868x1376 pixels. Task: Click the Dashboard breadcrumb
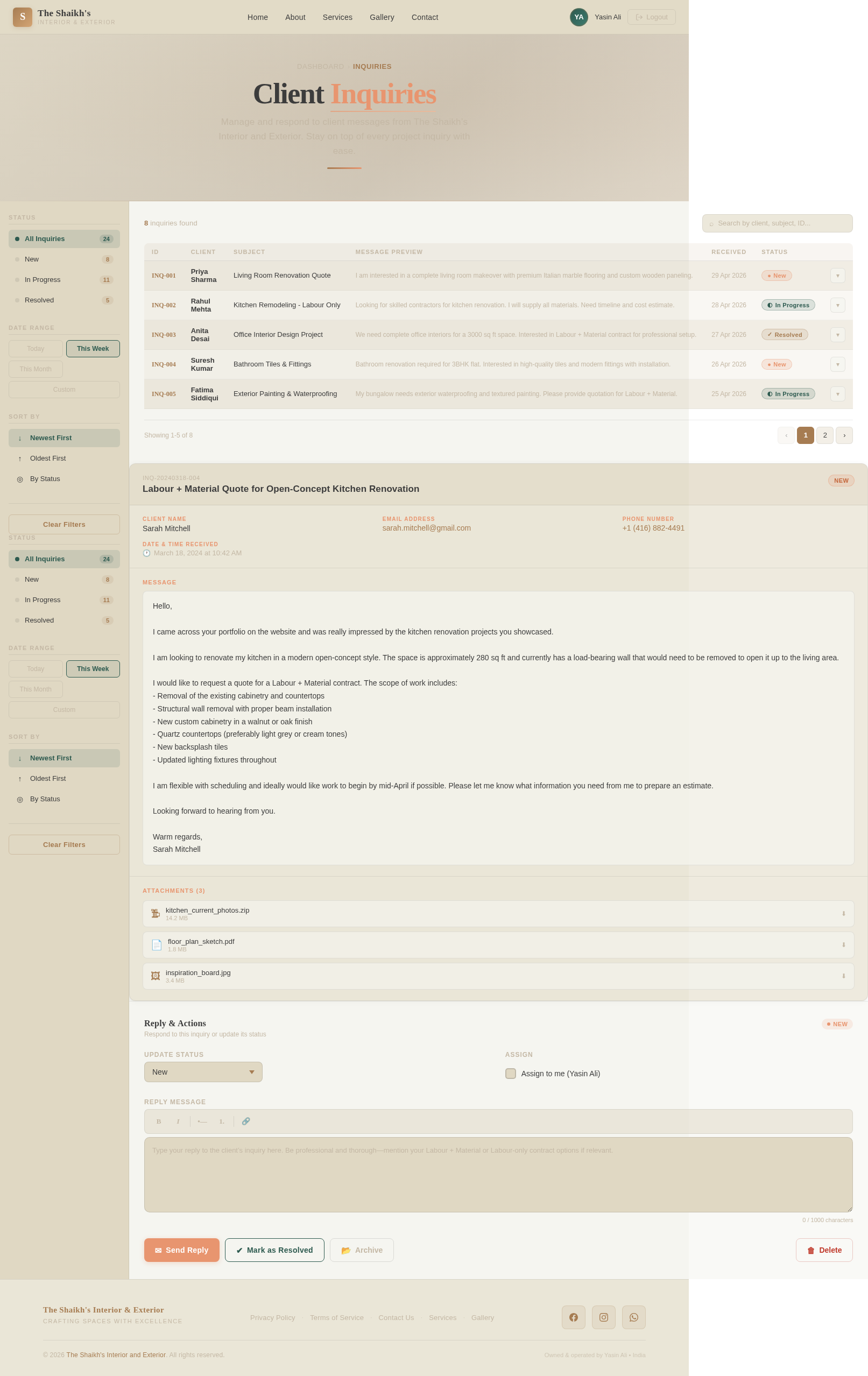click(x=320, y=67)
